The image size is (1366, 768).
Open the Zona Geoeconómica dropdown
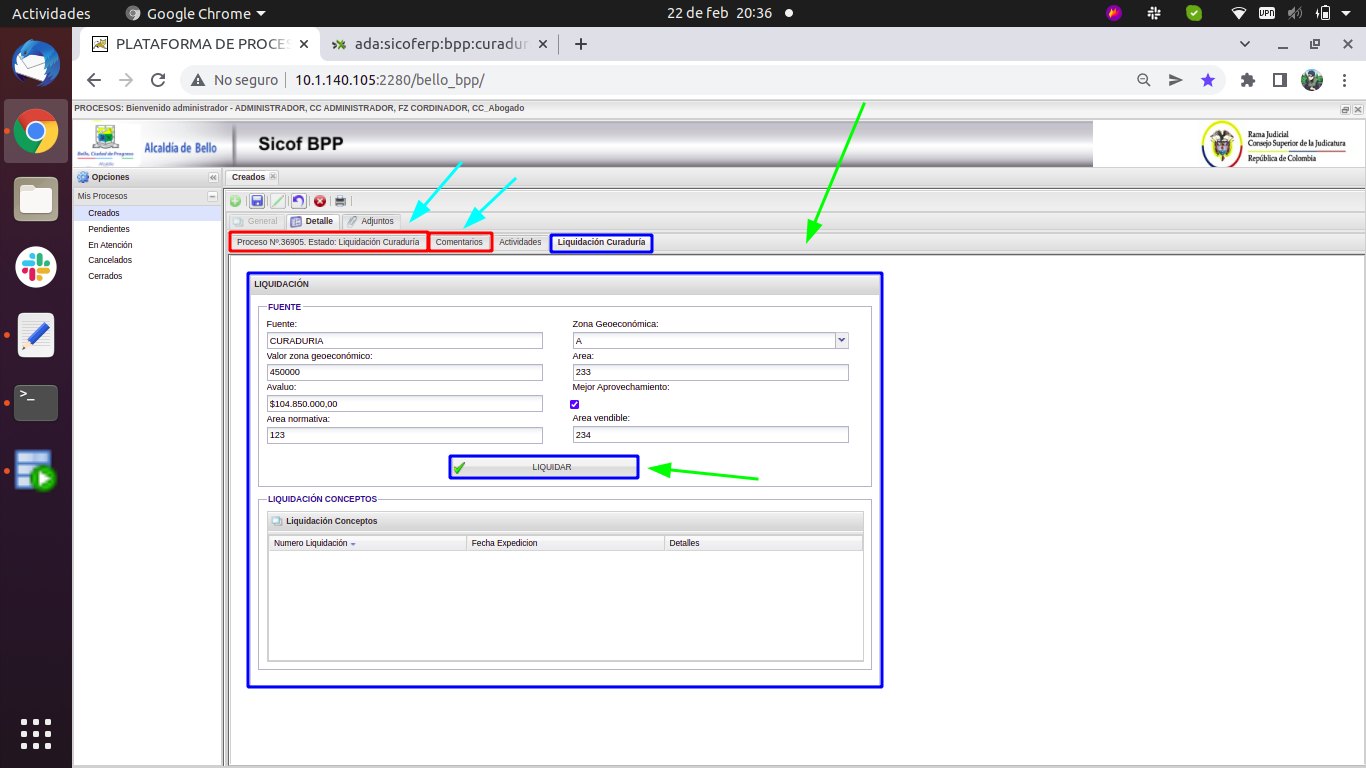841,340
